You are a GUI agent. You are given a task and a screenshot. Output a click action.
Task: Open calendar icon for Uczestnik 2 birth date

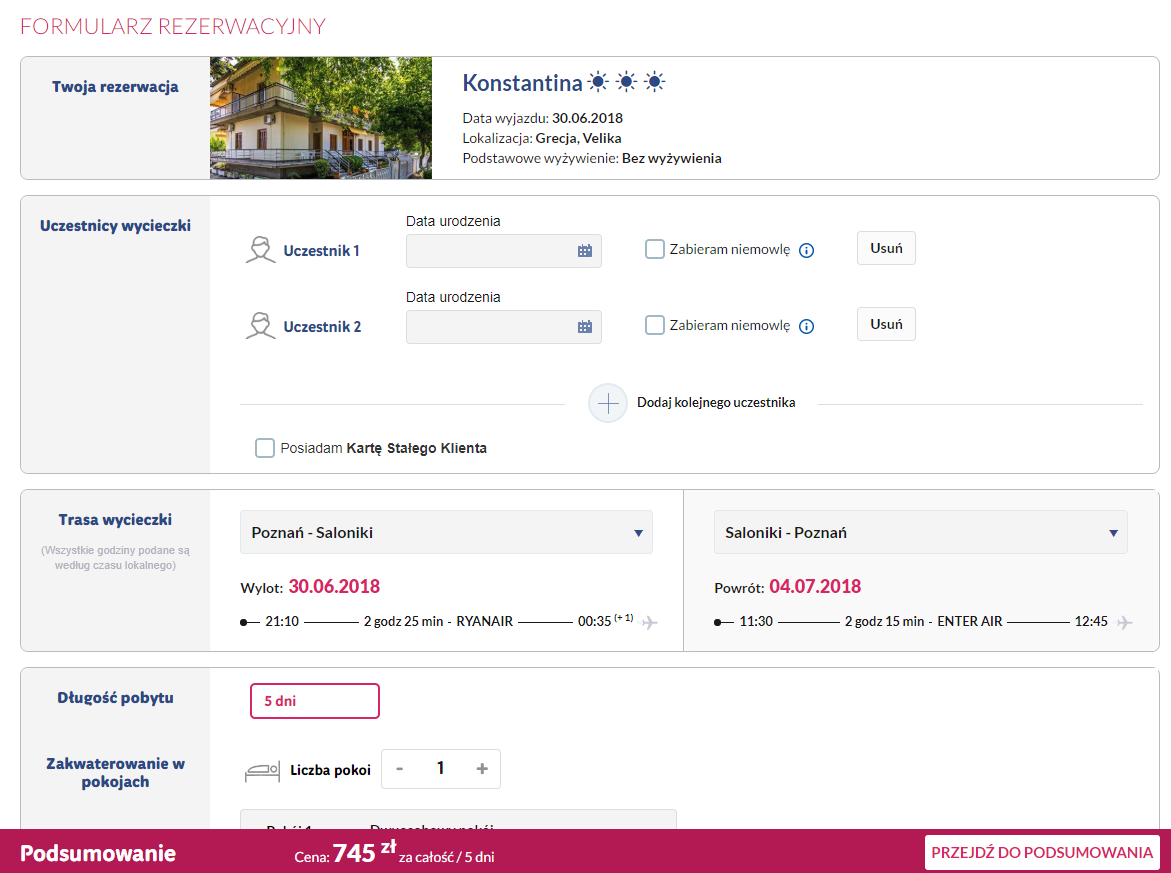pos(585,327)
